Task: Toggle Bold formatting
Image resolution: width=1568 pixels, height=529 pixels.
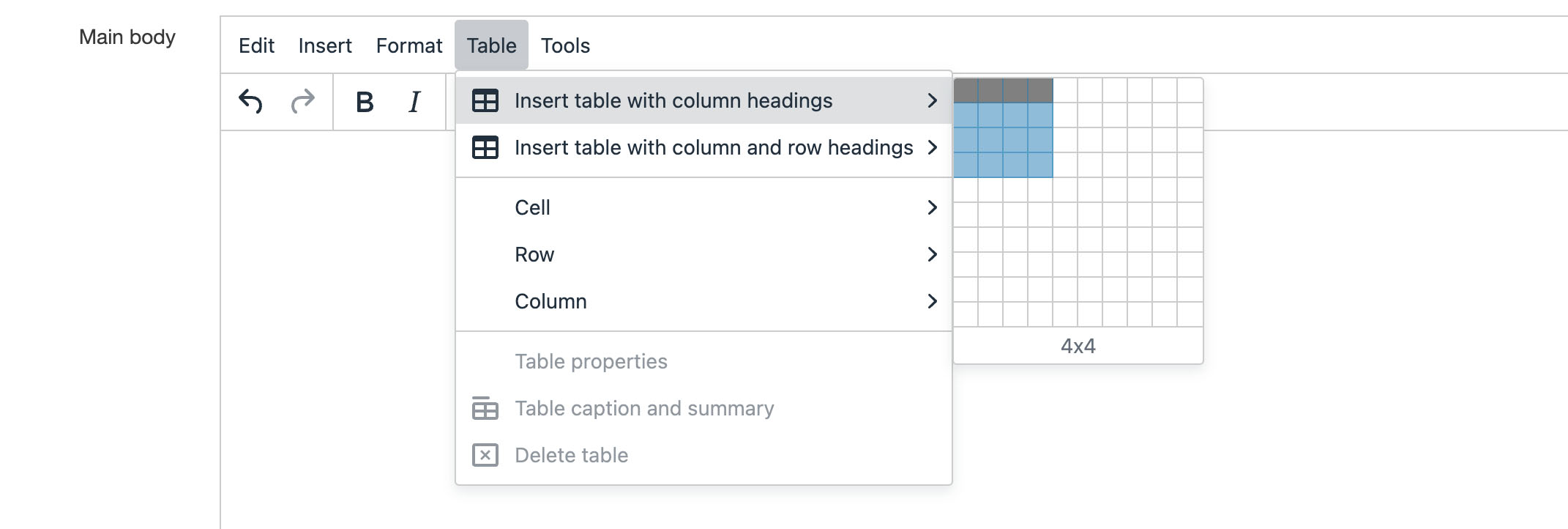Action: [365, 102]
